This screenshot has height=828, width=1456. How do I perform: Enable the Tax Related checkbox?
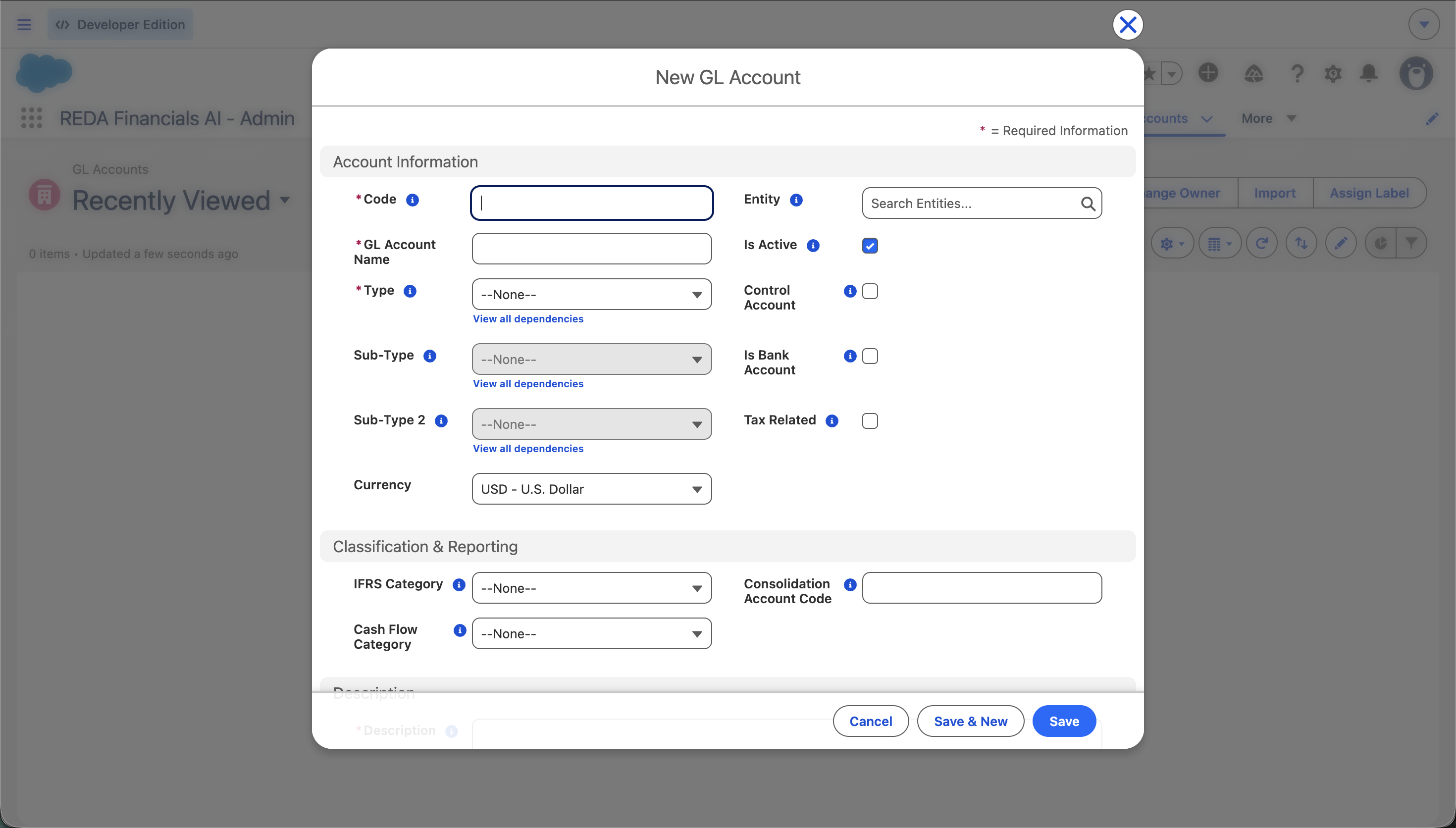[x=870, y=421]
